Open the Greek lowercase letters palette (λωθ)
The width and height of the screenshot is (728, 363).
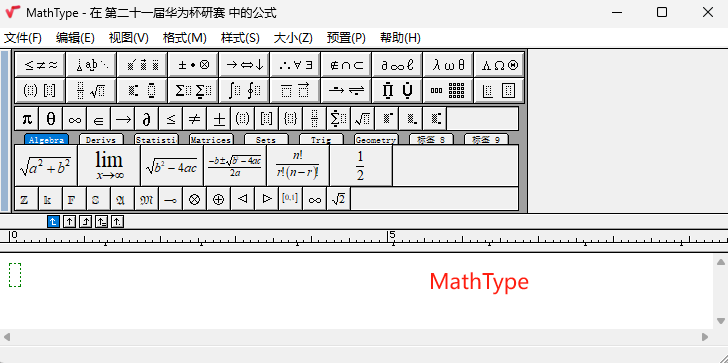[448, 65]
